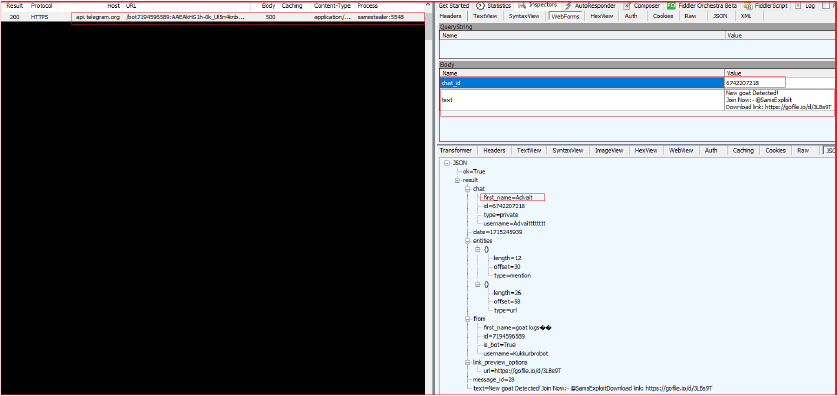The image size is (838, 396).
Task: Open the response Caching tab
Action: (743, 151)
